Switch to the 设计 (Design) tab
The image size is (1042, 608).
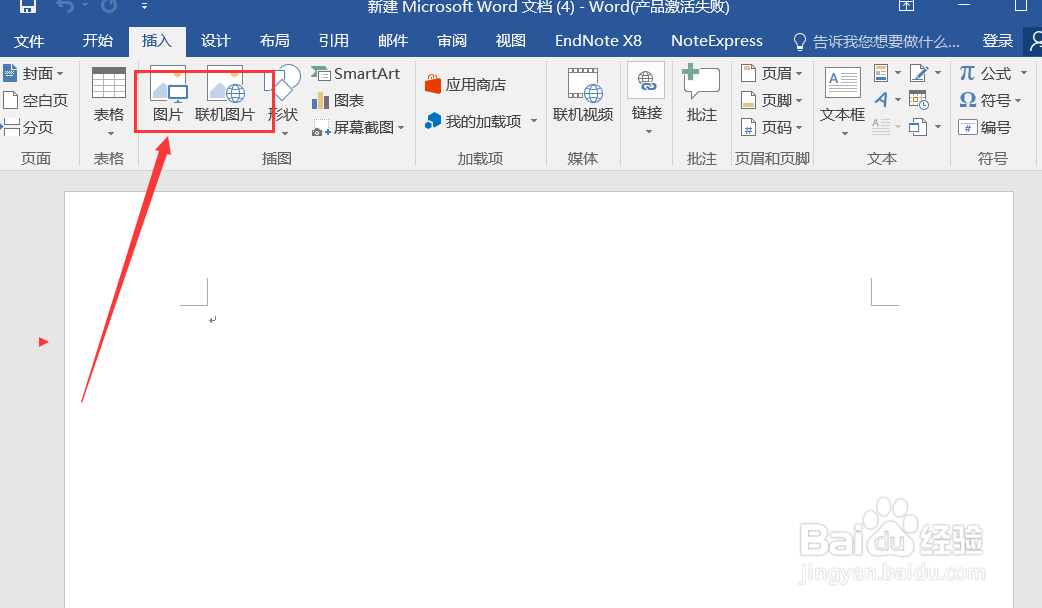(216, 41)
